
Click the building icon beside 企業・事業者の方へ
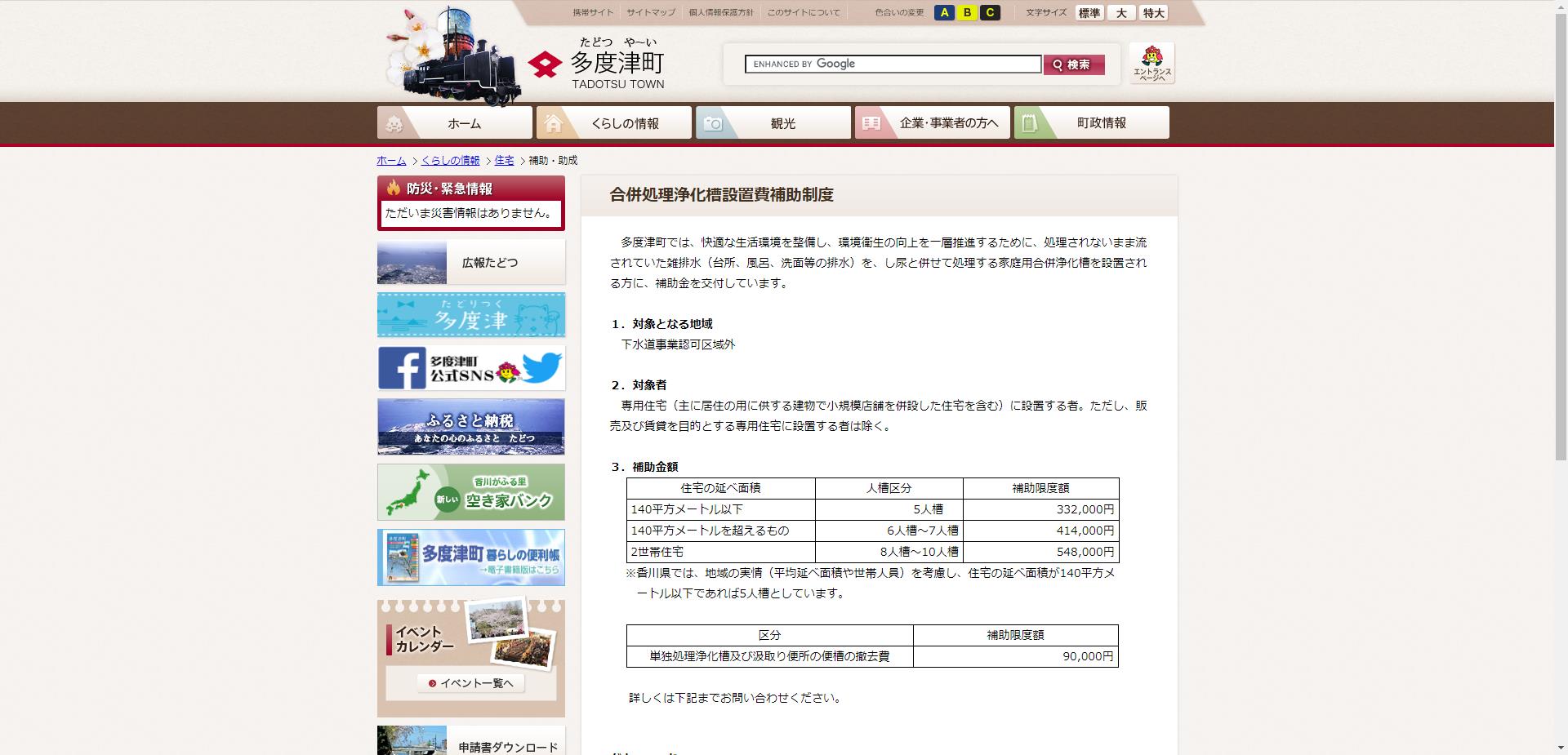(x=871, y=123)
